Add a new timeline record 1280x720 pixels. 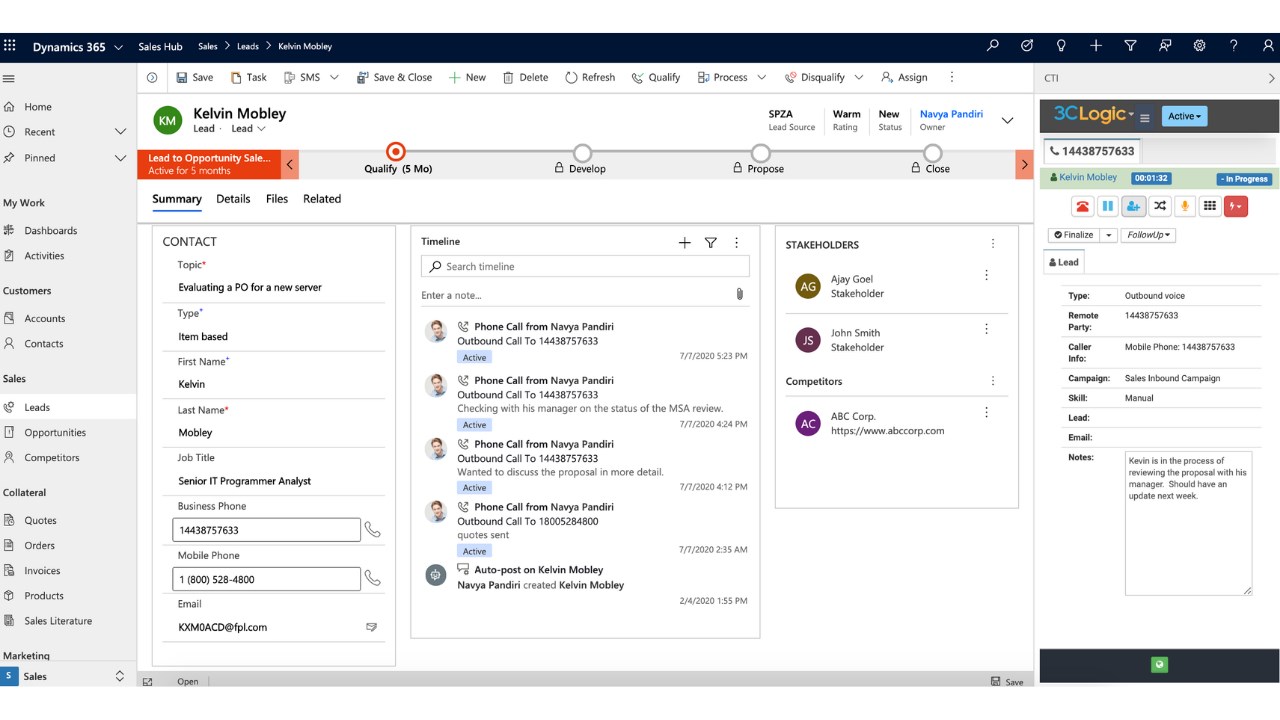(685, 242)
